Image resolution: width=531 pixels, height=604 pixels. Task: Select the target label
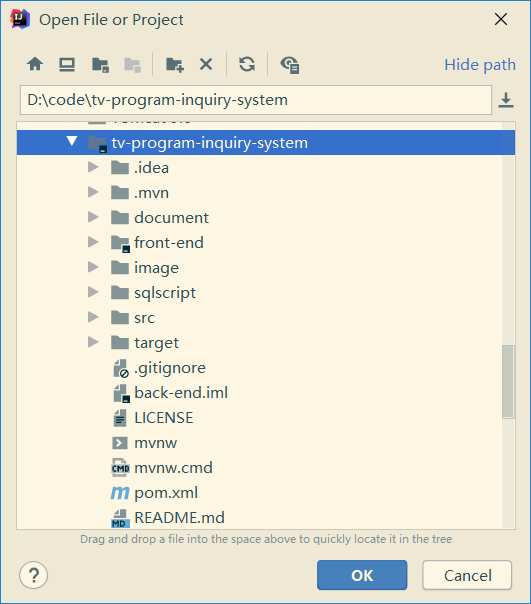coord(156,343)
